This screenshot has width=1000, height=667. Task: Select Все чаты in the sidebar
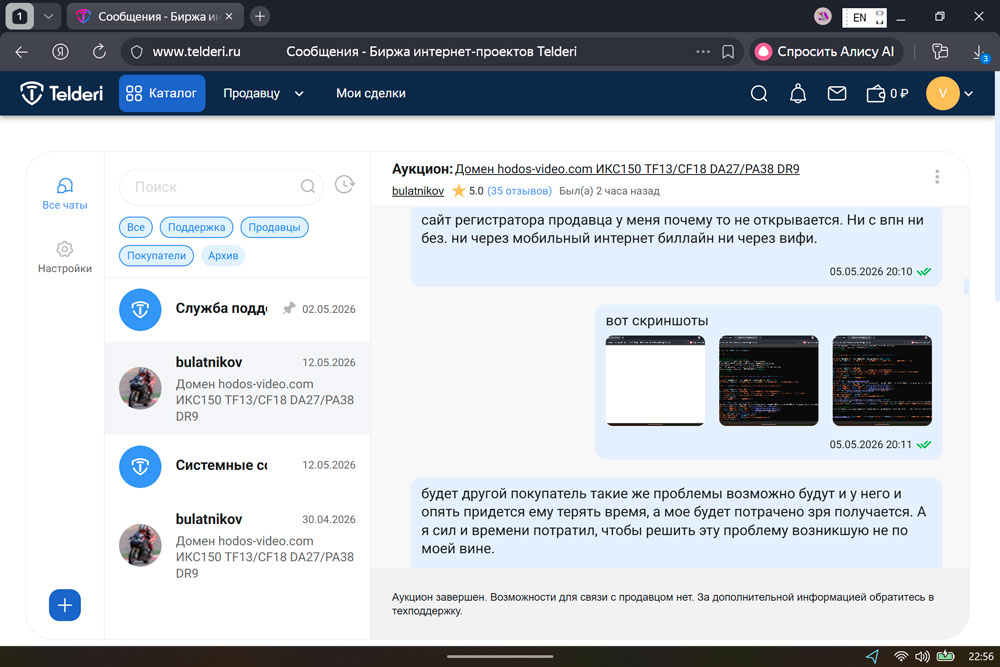(64, 194)
